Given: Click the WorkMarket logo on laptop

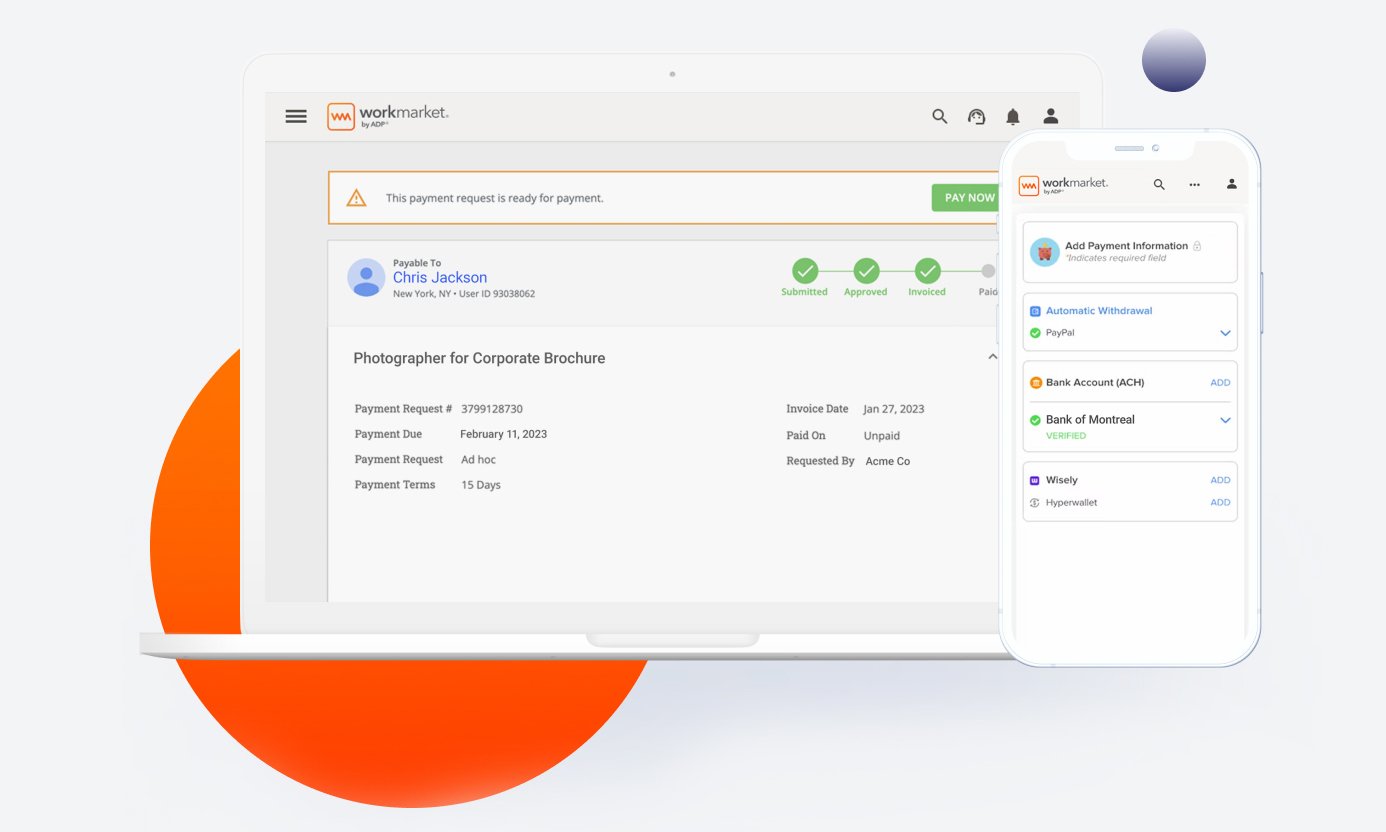Looking at the screenshot, I should tap(388, 116).
